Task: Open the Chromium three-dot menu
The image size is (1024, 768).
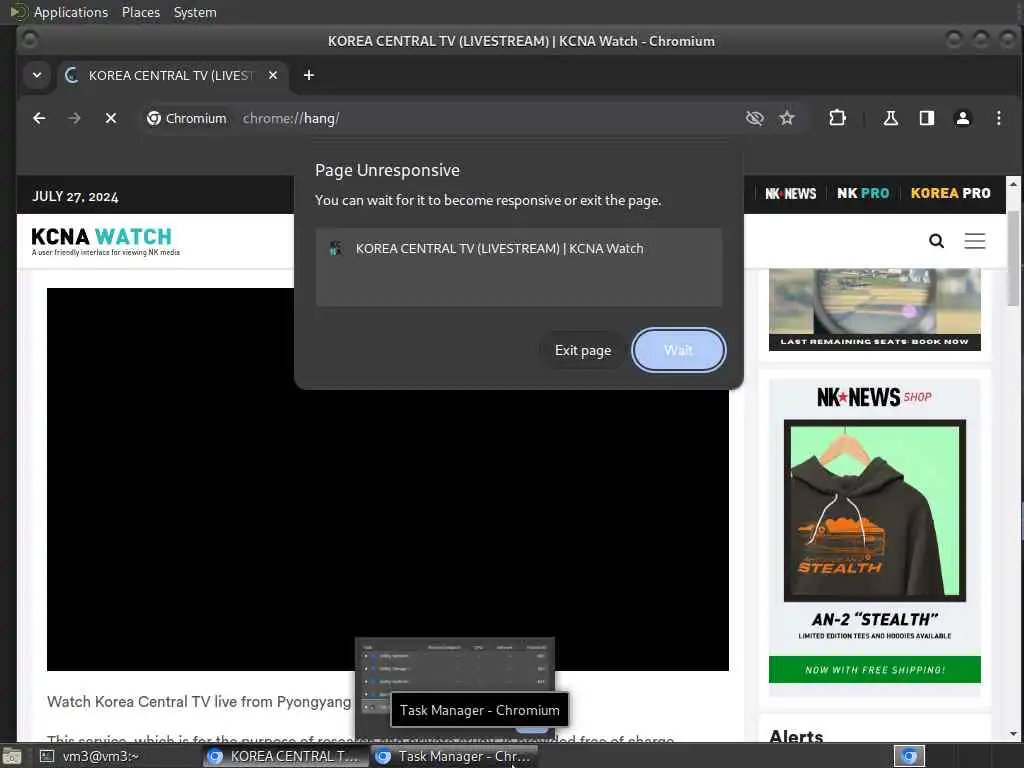Action: [999, 118]
